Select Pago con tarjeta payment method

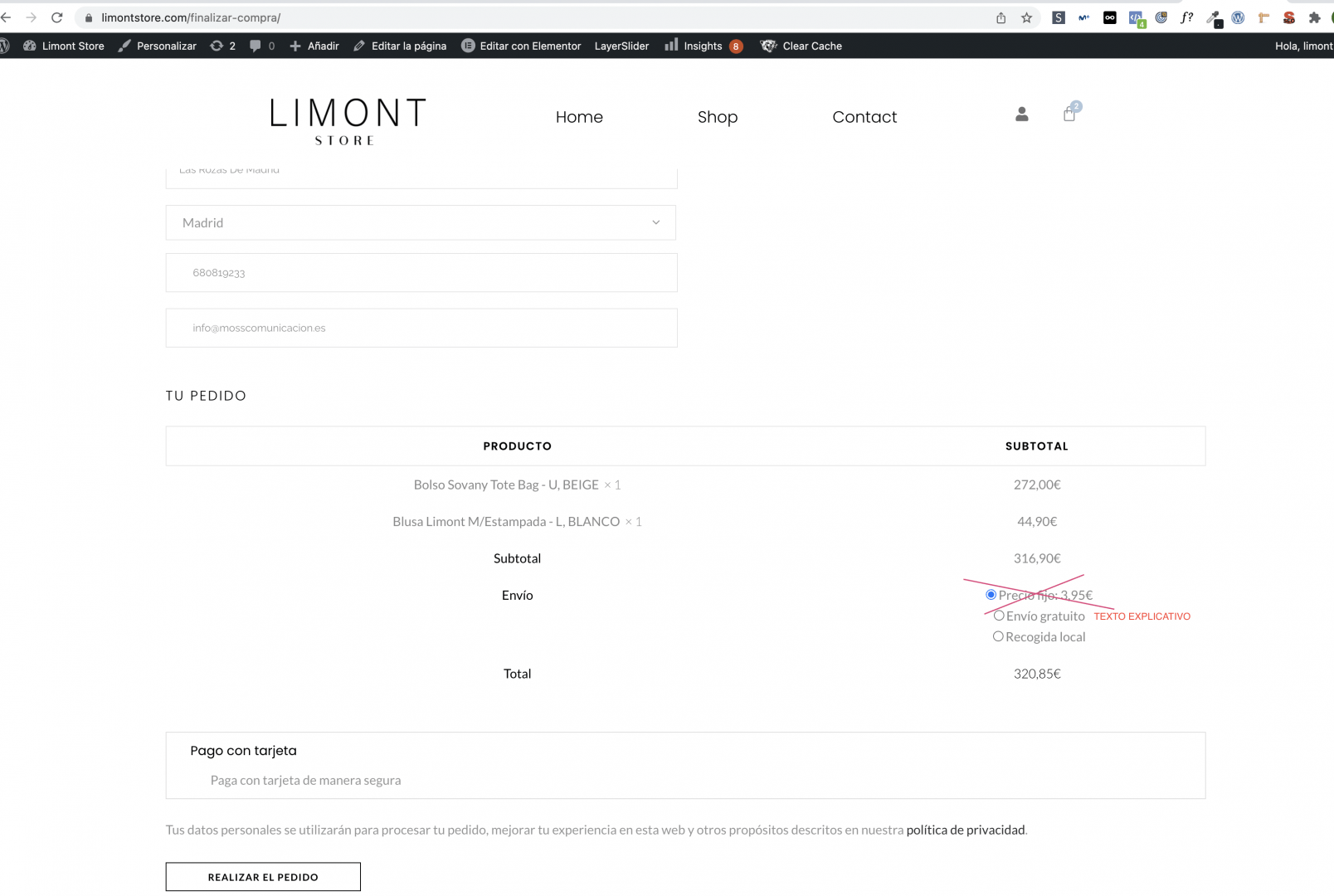click(x=243, y=750)
